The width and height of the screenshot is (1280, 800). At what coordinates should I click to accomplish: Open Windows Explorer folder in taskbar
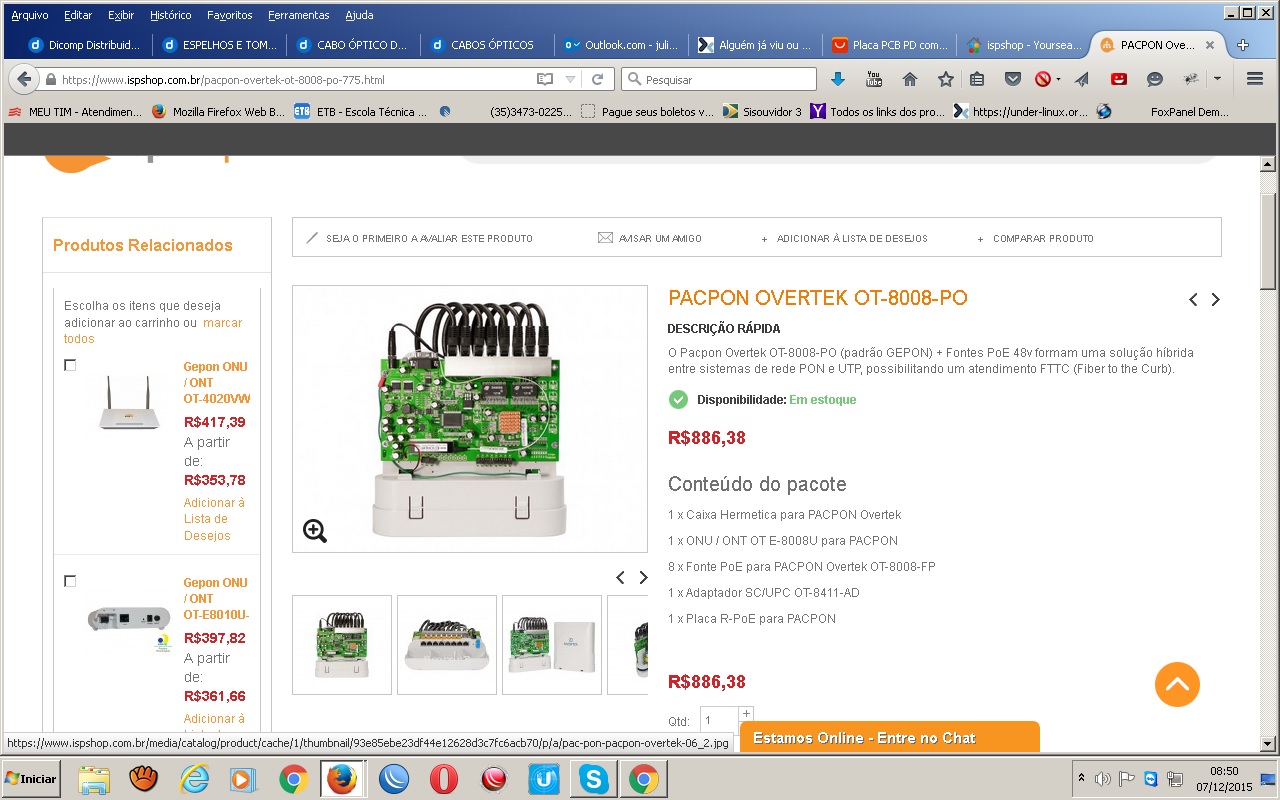tap(94, 779)
